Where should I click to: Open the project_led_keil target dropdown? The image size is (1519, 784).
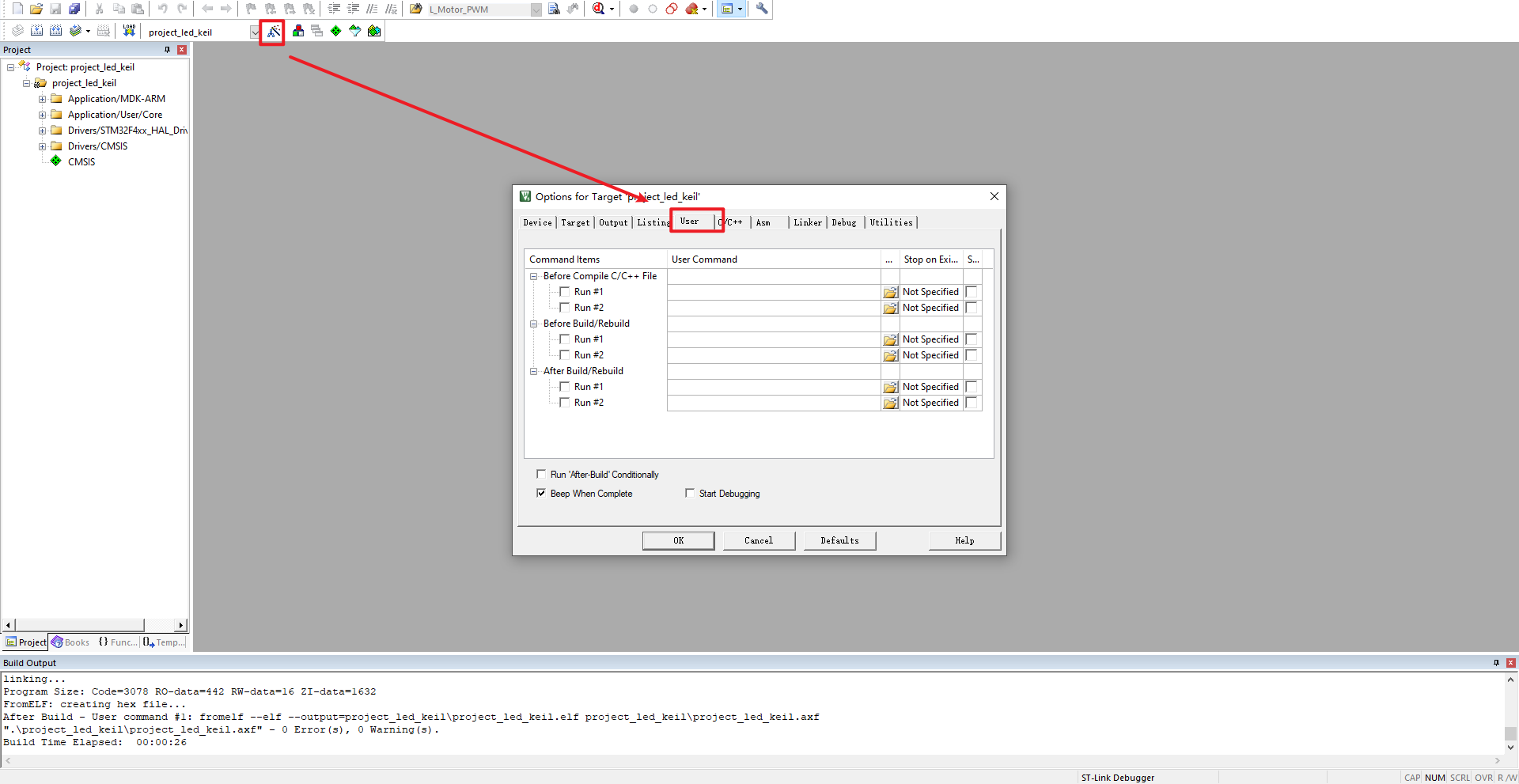(x=254, y=32)
